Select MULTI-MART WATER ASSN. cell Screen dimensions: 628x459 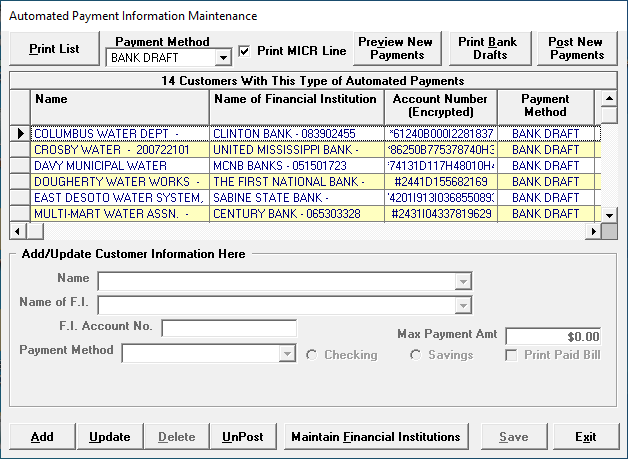120,214
